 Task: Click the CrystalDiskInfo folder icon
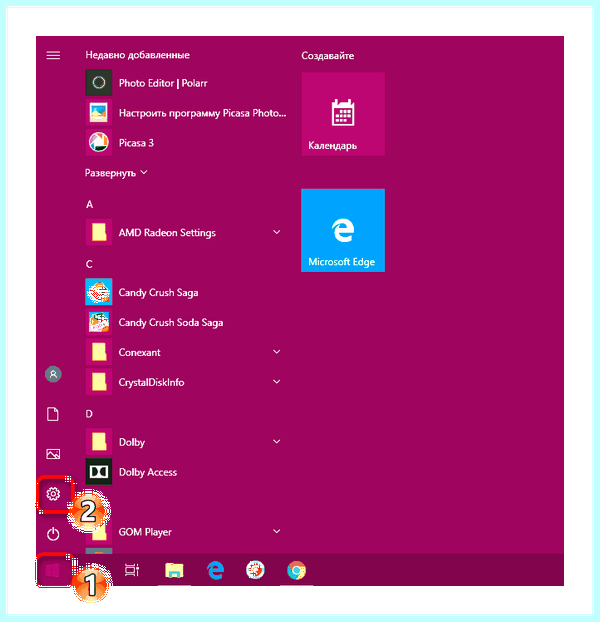tap(99, 382)
